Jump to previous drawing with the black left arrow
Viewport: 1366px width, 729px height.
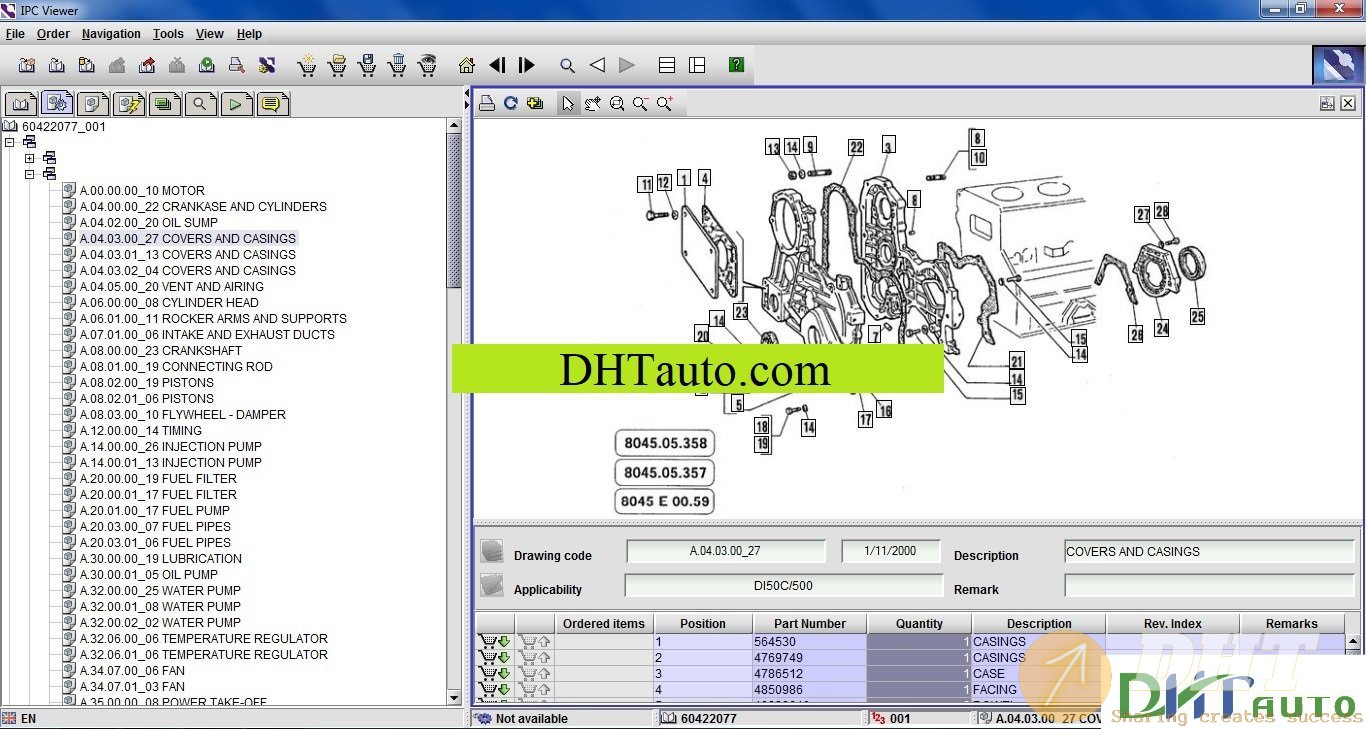[497, 66]
